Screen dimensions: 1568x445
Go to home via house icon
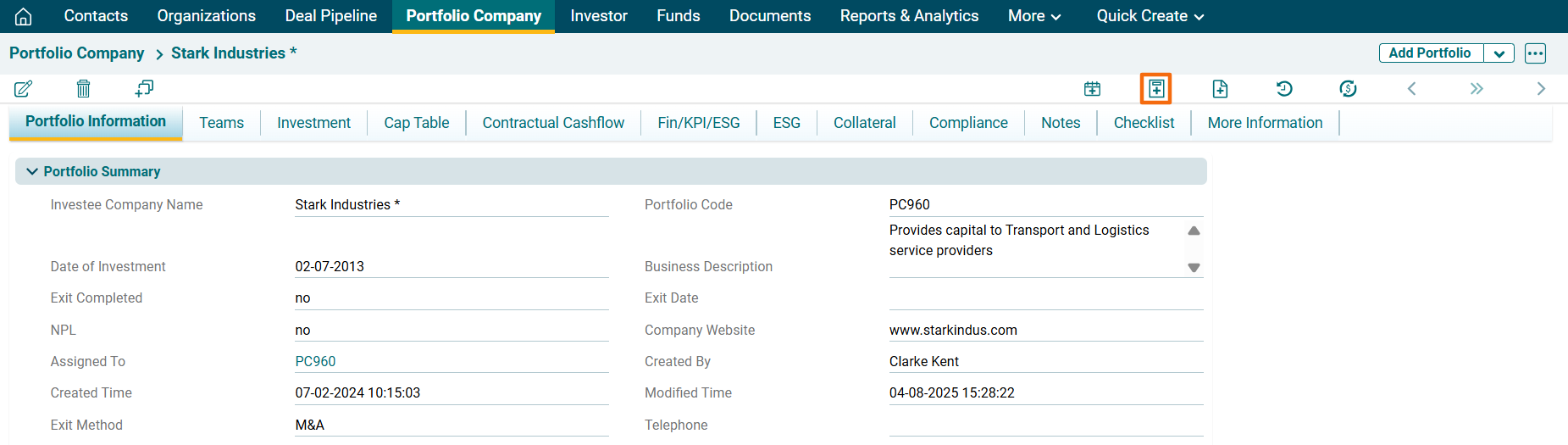point(24,16)
